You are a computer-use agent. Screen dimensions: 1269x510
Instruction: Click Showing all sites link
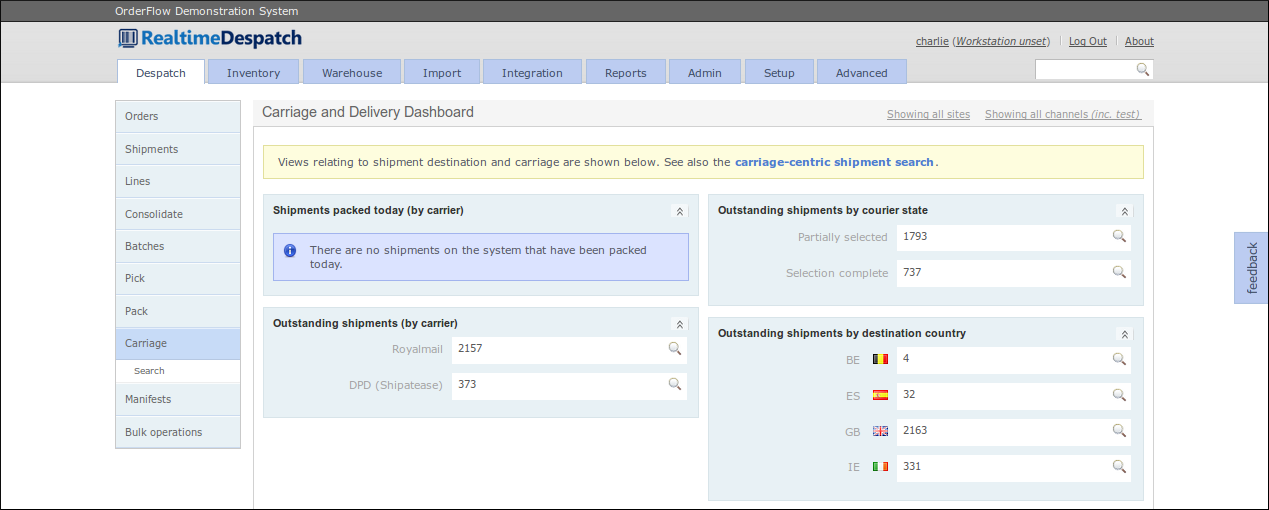pyautogui.click(x=928, y=114)
